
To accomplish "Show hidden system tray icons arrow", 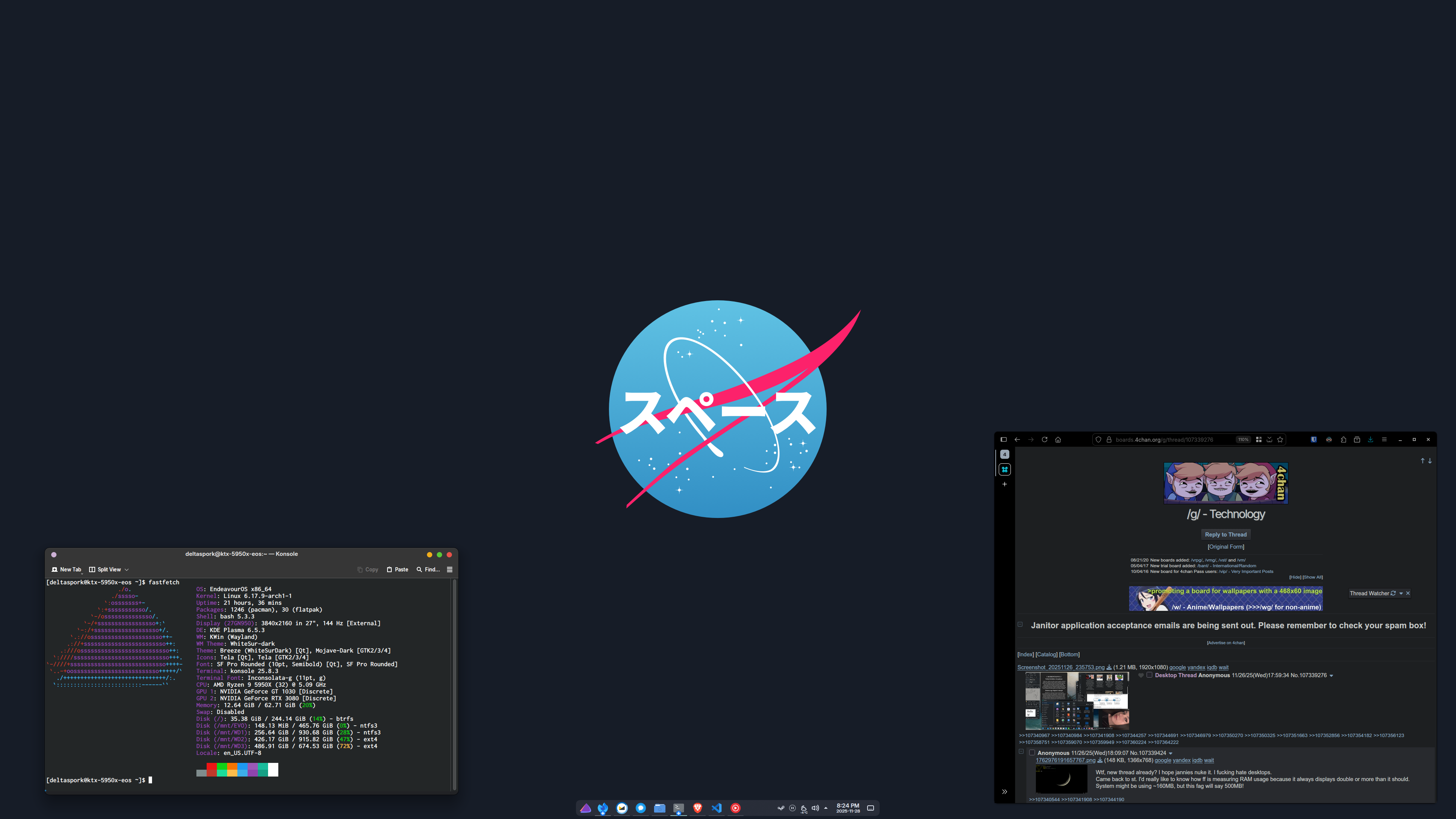I will 826,808.
